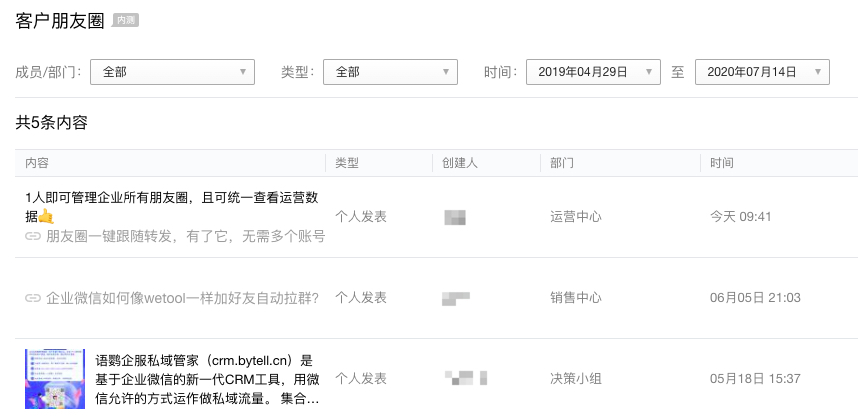This screenshot has height=417, width=858.
Task: Click the 内容 column header
Action: click(37, 162)
